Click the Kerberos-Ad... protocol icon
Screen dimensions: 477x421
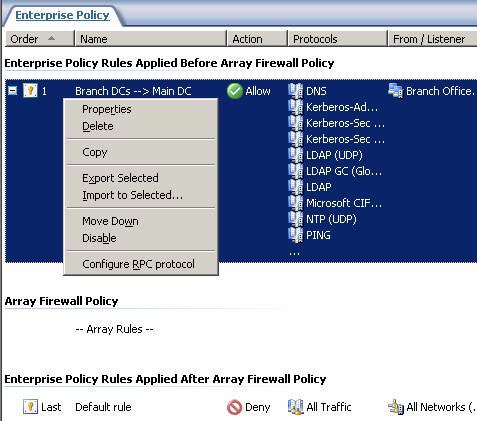click(x=295, y=107)
